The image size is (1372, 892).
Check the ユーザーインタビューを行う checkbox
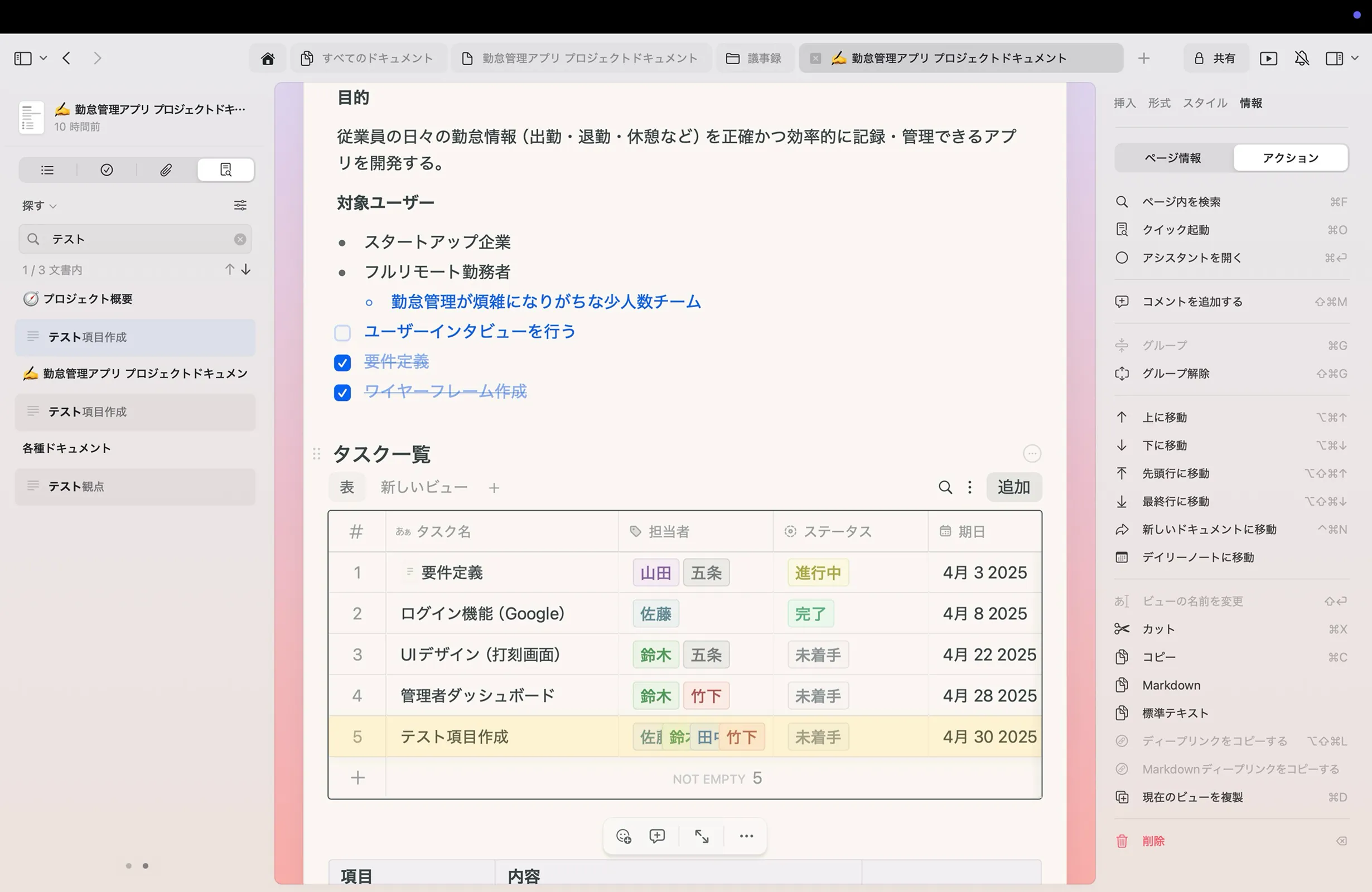(x=342, y=333)
